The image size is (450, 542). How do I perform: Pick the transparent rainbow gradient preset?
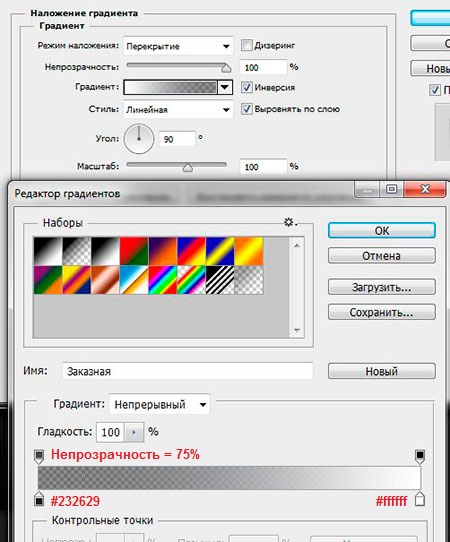pos(191,280)
